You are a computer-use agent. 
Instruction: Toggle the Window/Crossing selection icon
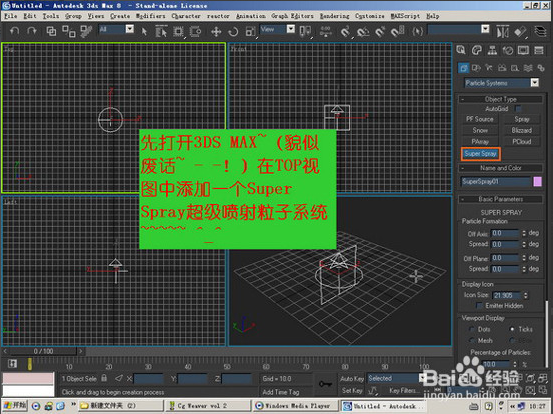pyautogui.click(x=195, y=31)
